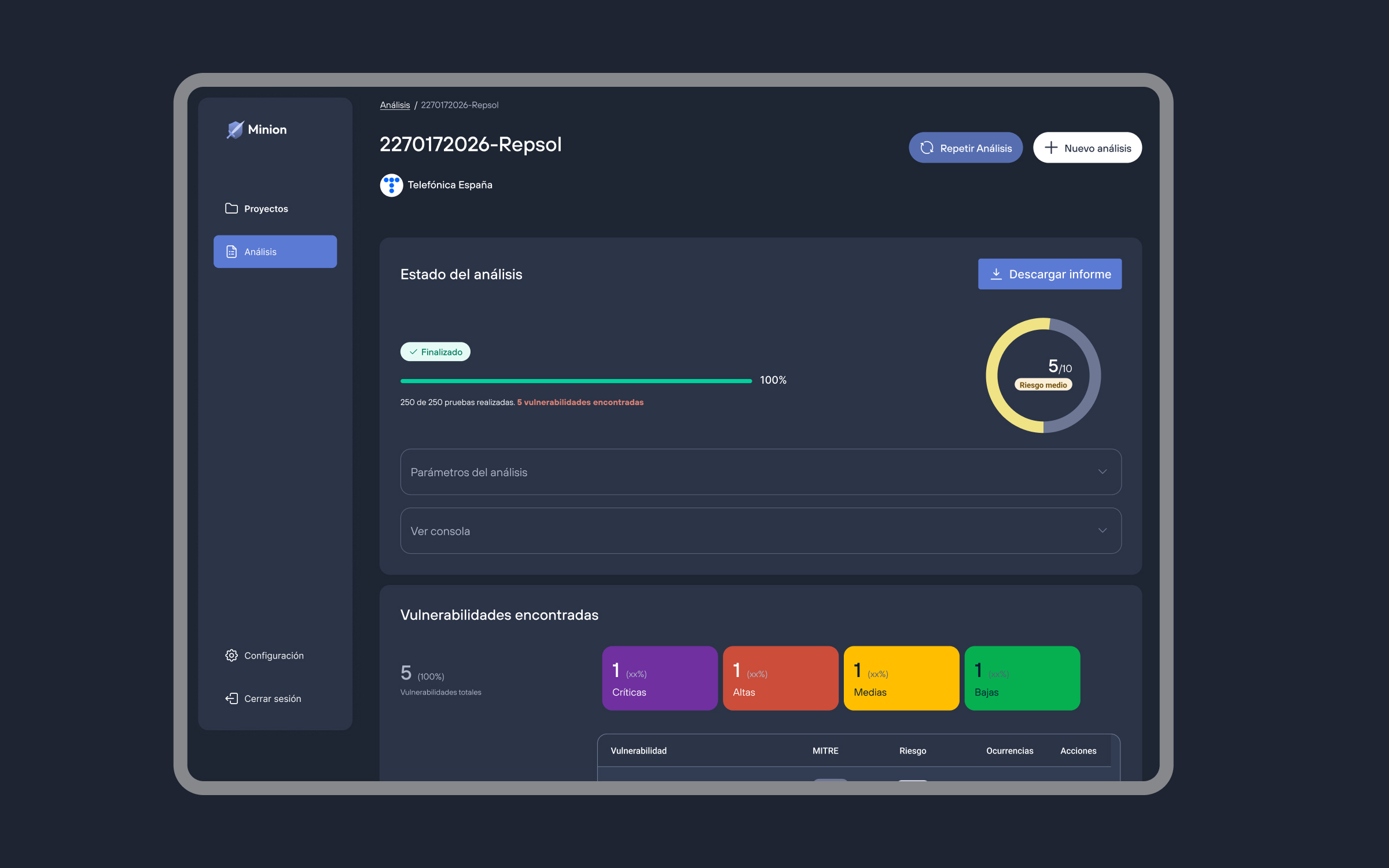The width and height of the screenshot is (1389, 868).
Task: Click the refresh icon on Repetir Análisis
Action: click(x=927, y=148)
